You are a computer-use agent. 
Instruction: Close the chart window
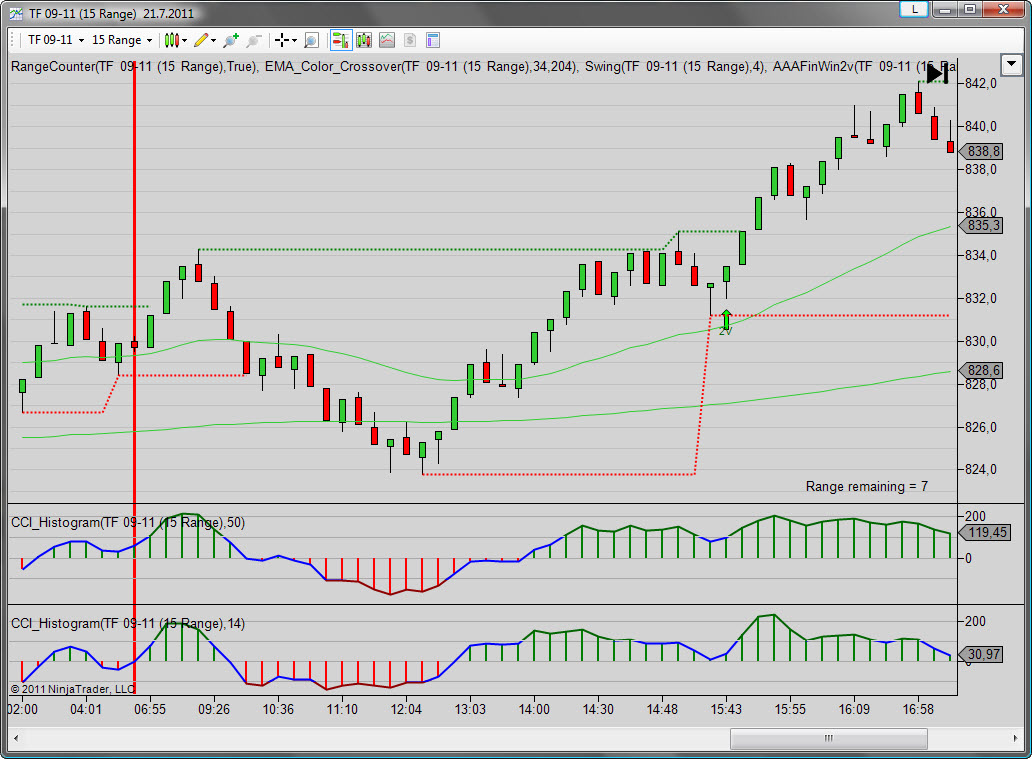click(x=1003, y=9)
